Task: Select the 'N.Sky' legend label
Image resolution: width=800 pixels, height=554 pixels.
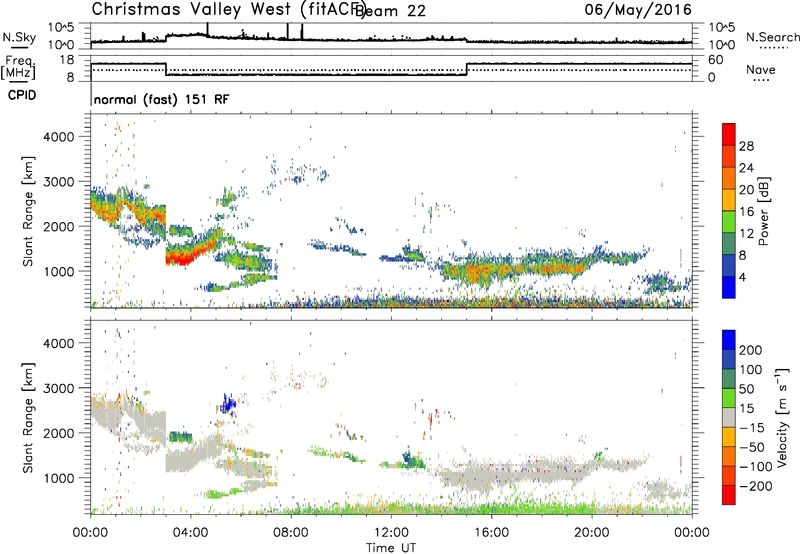Action: pos(19,37)
